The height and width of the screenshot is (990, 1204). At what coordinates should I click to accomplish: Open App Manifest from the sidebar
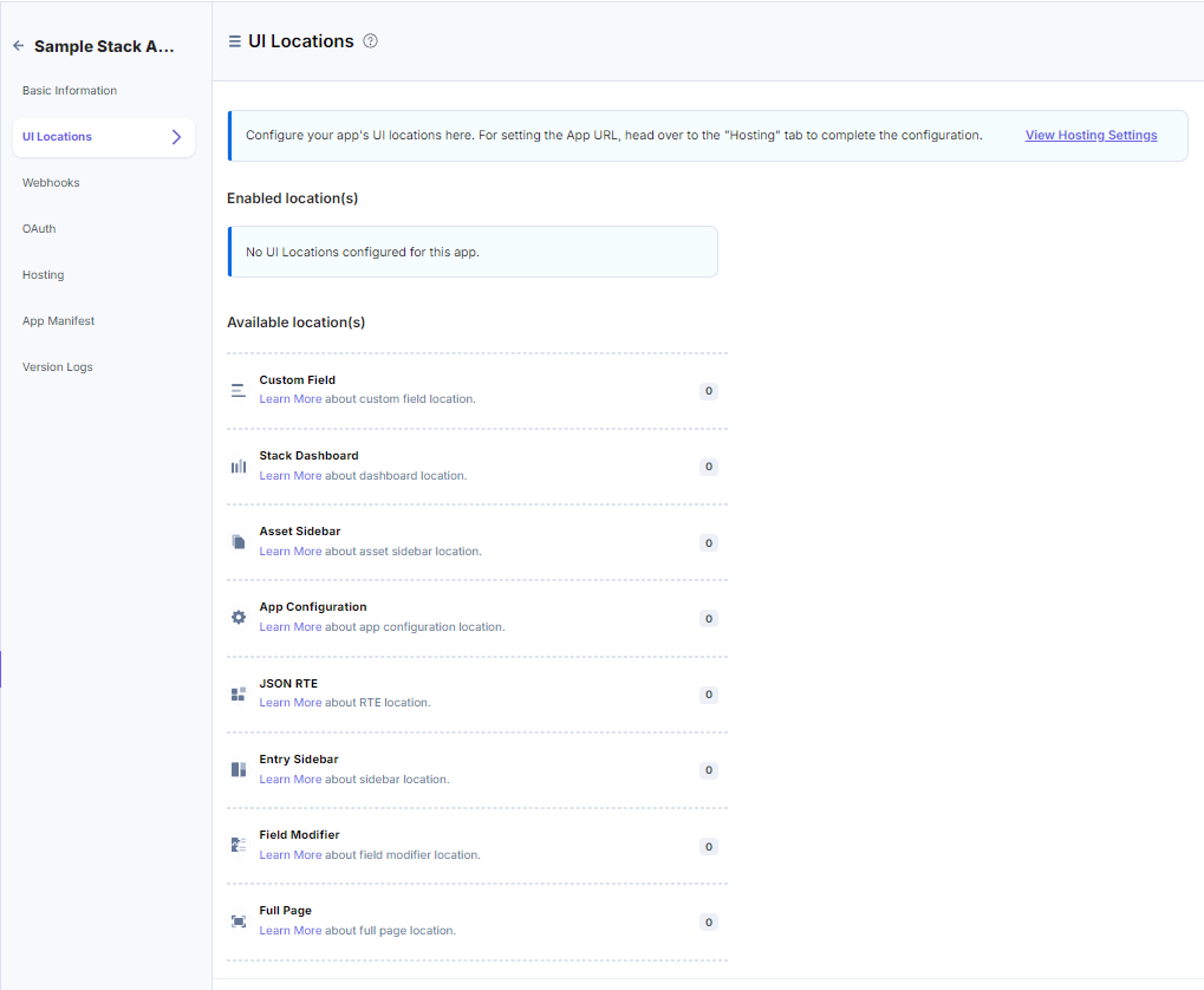click(x=58, y=321)
